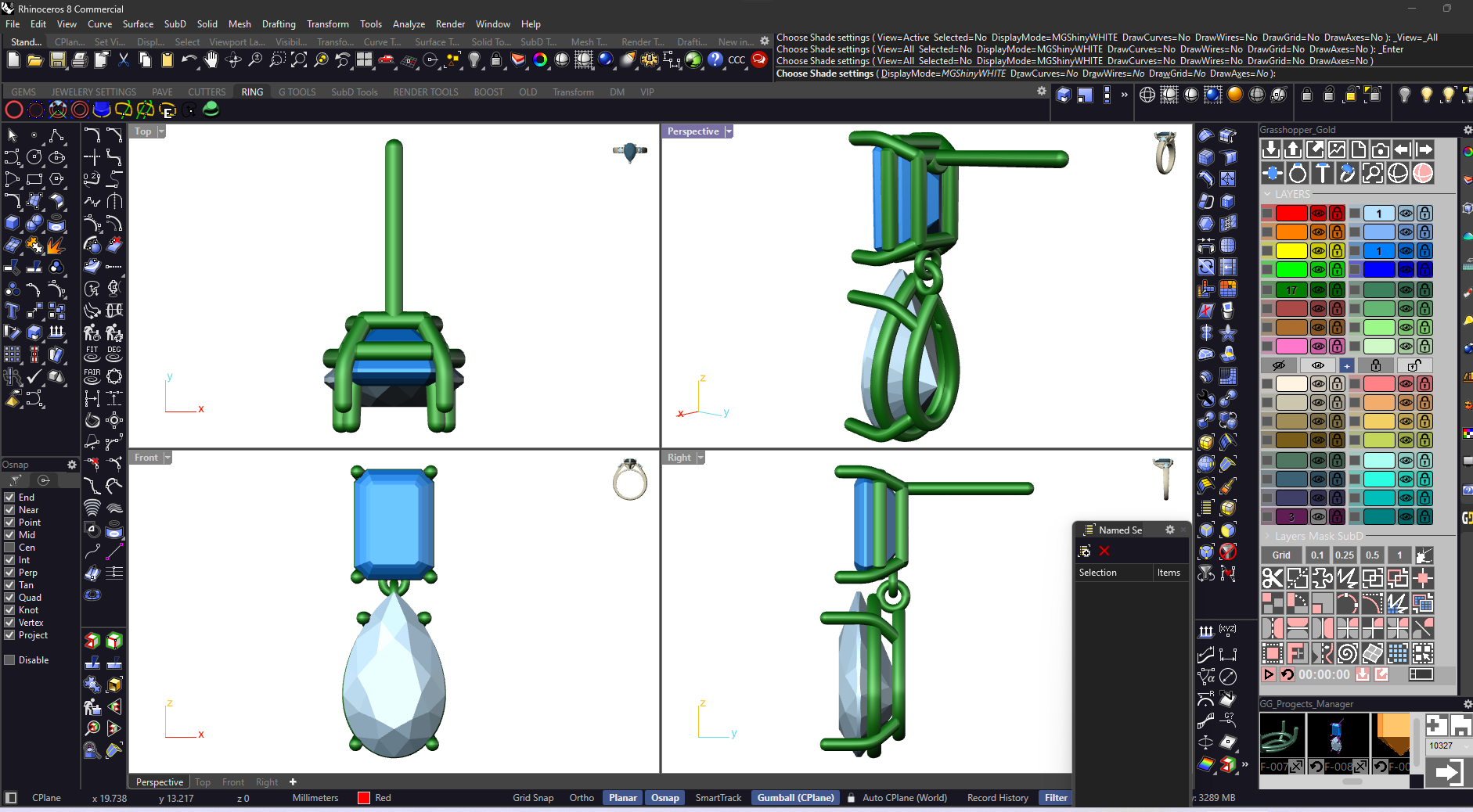Open the Perspective viewport dropdown arrow
The width and height of the screenshot is (1473, 812).
(x=729, y=131)
